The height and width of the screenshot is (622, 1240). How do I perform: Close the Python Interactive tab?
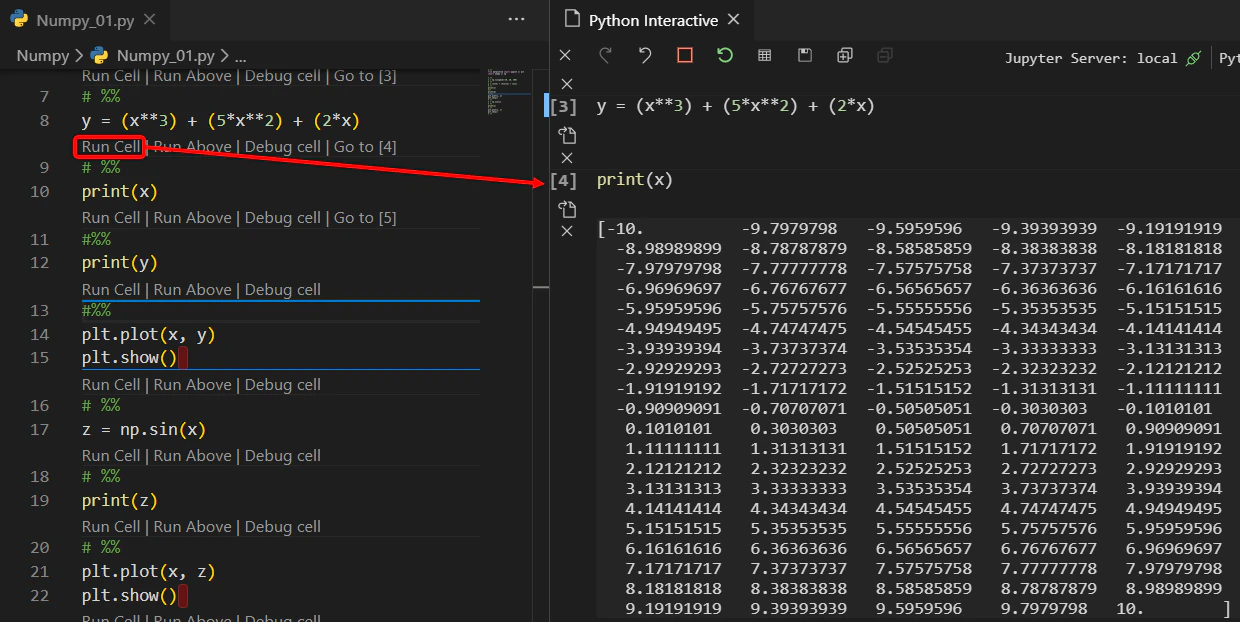pyautogui.click(x=733, y=19)
